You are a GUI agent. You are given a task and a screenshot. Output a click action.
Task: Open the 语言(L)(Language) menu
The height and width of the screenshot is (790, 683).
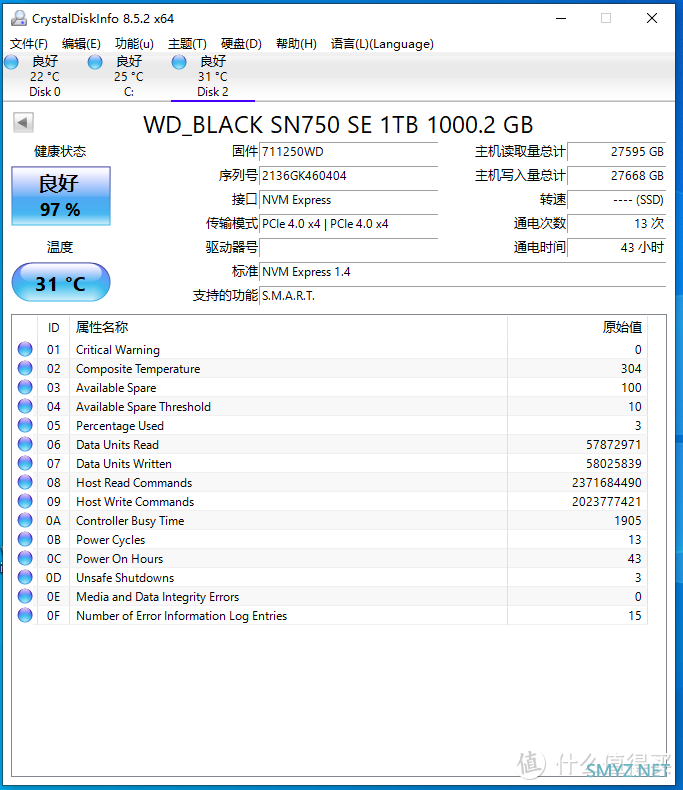[382, 44]
